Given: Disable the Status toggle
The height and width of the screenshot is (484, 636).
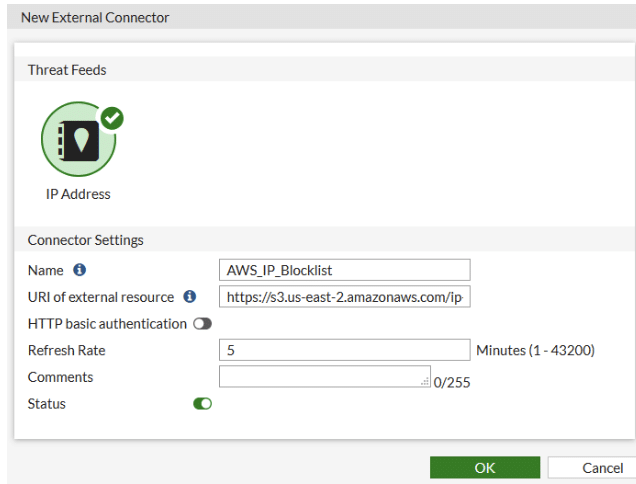Looking at the screenshot, I should point(202,404).
